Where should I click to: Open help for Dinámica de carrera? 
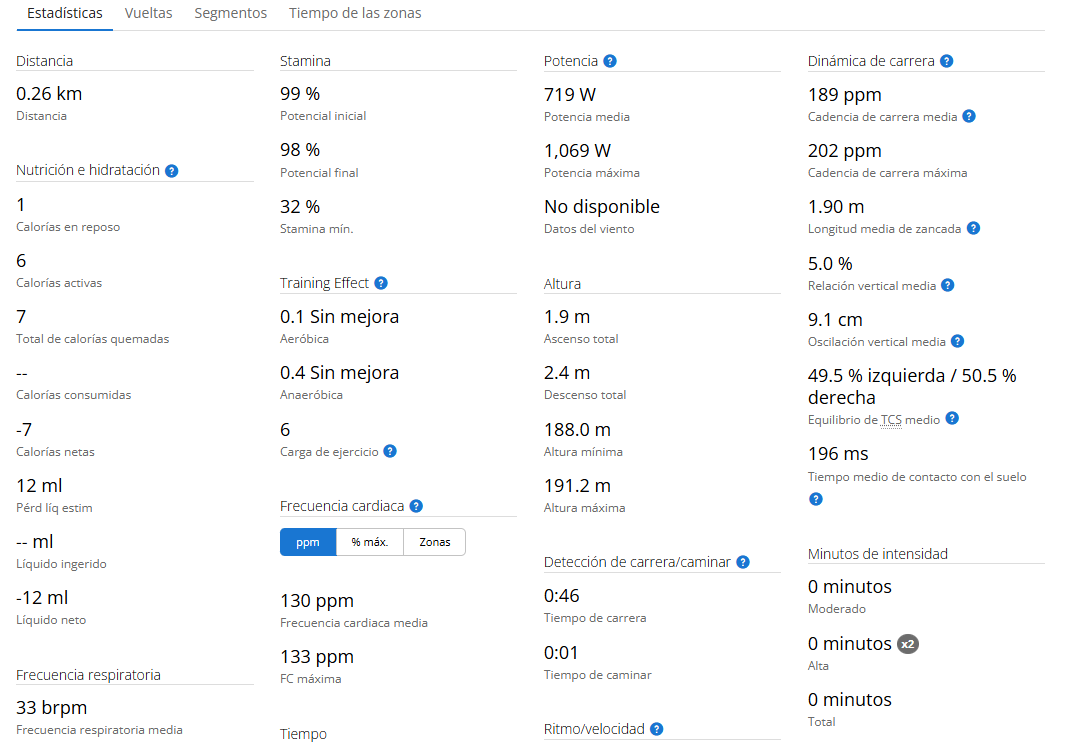tap(946, 61)
